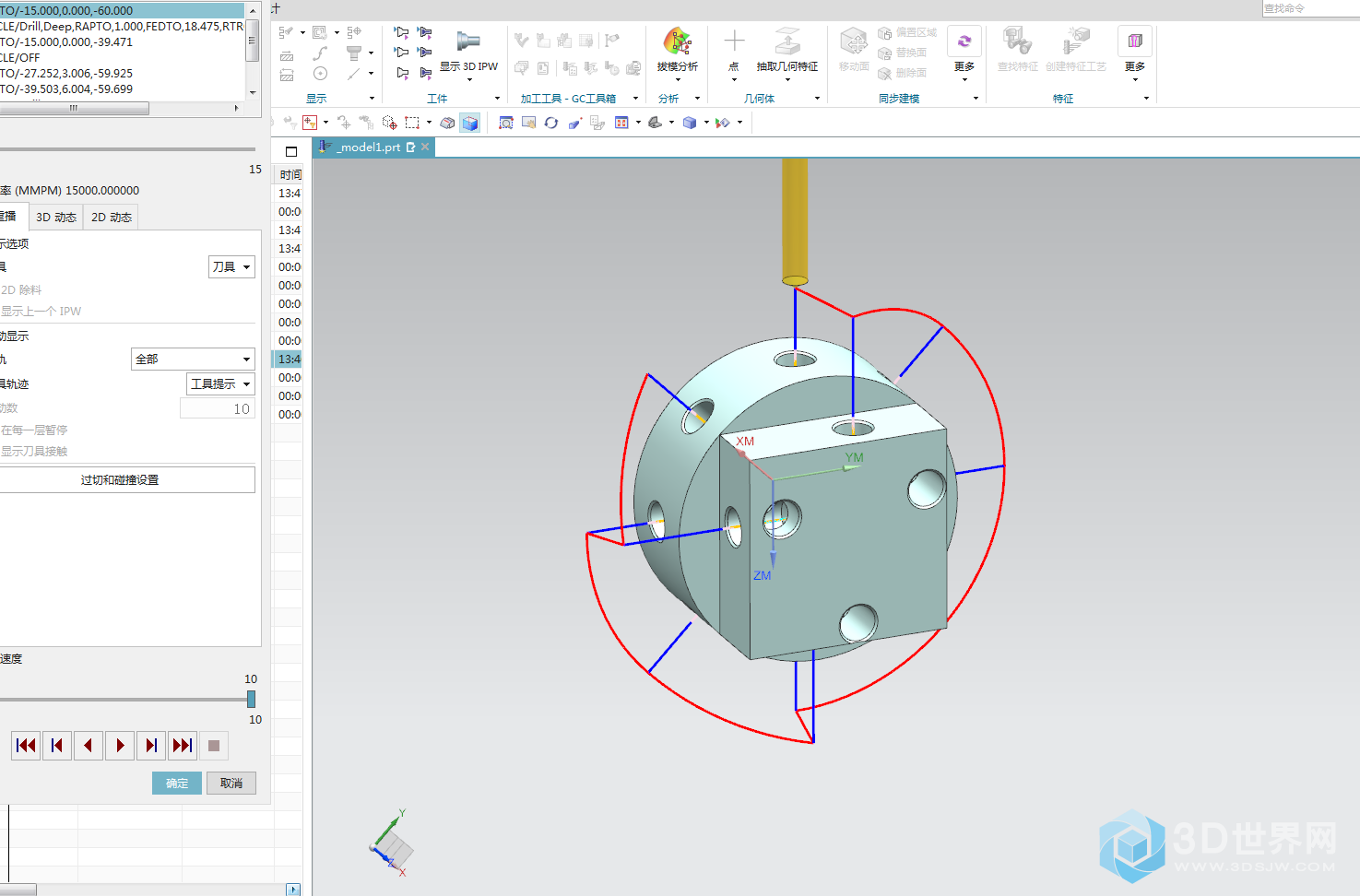The width and height of the screenshot is (1360, 896).
Task: Open the Tool Hint (工具提示) dropdown
Action: (x=220, y=384)
